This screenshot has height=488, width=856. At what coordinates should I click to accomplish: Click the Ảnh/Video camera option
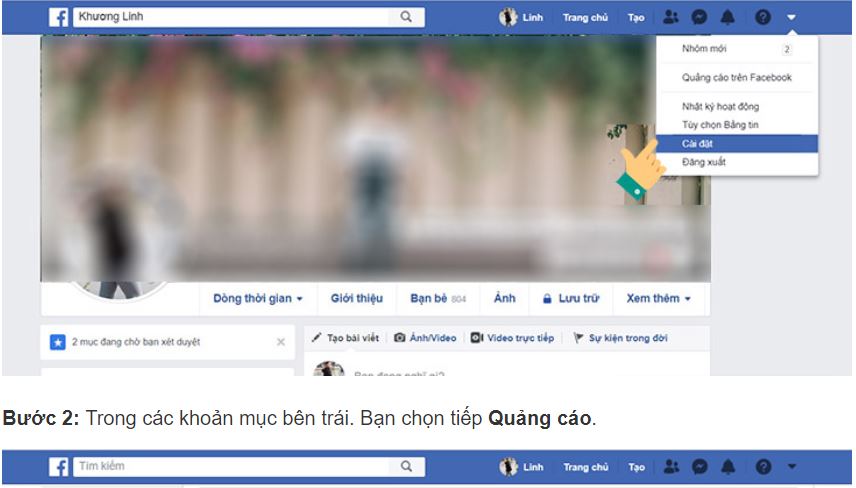425,338
